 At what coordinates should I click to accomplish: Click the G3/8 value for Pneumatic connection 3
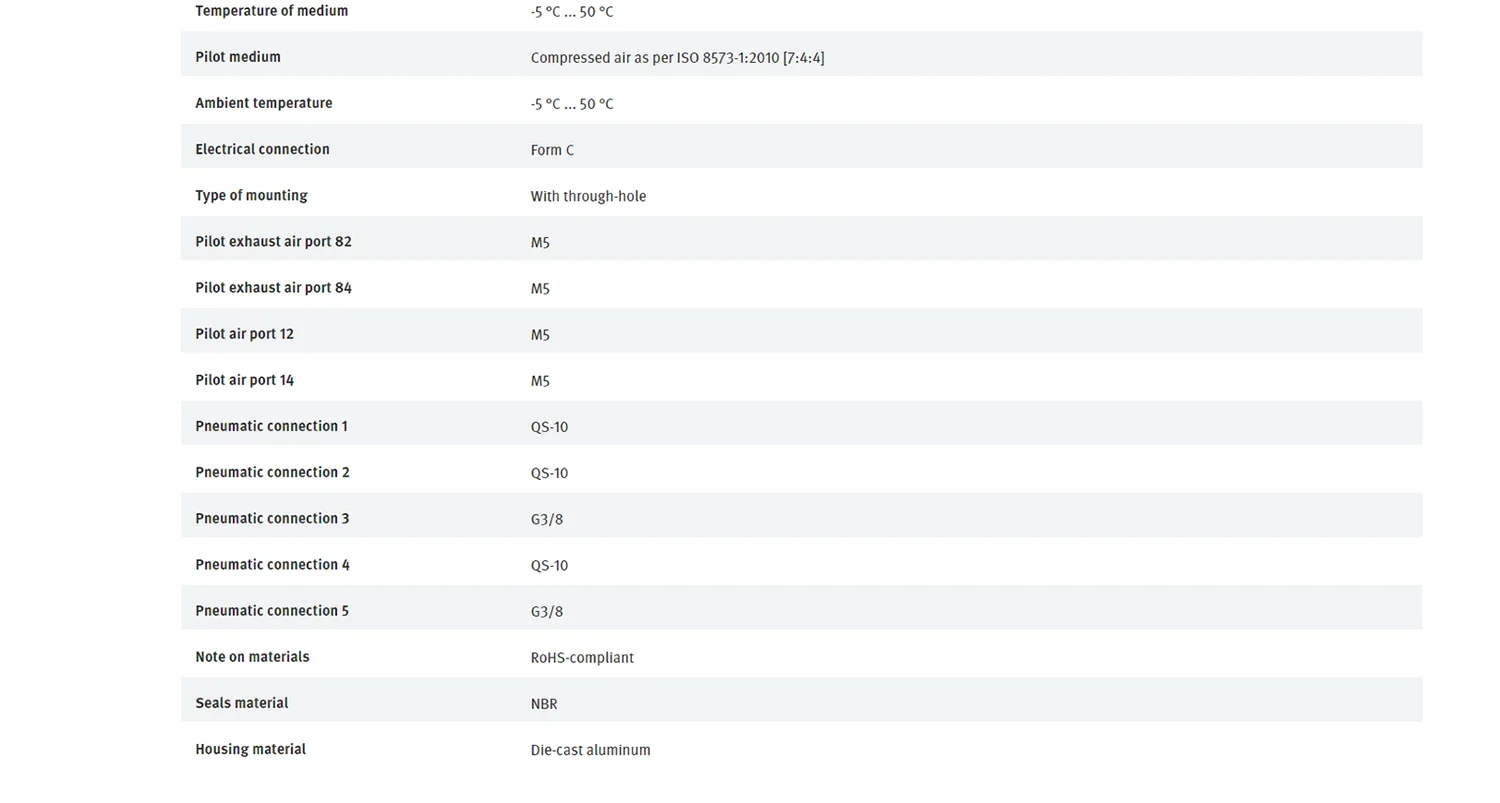pyautogui.click(x=546, y=519)
